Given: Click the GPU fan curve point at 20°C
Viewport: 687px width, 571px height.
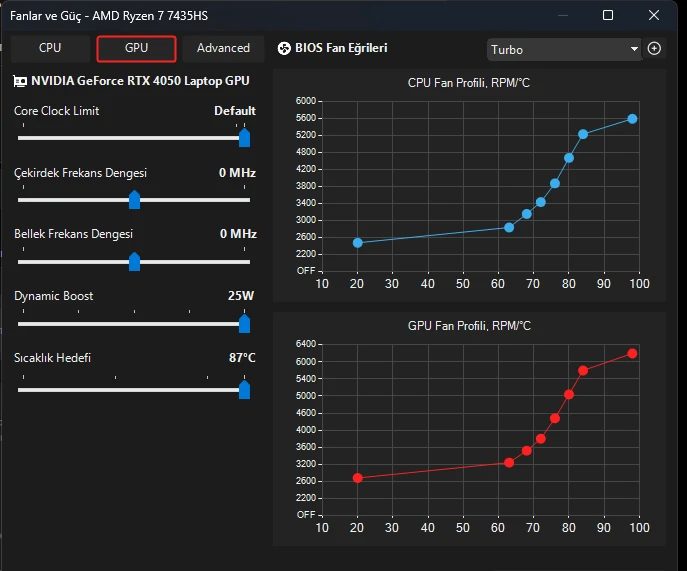Looking at the screenshot, I should click(x=358, y=478).
